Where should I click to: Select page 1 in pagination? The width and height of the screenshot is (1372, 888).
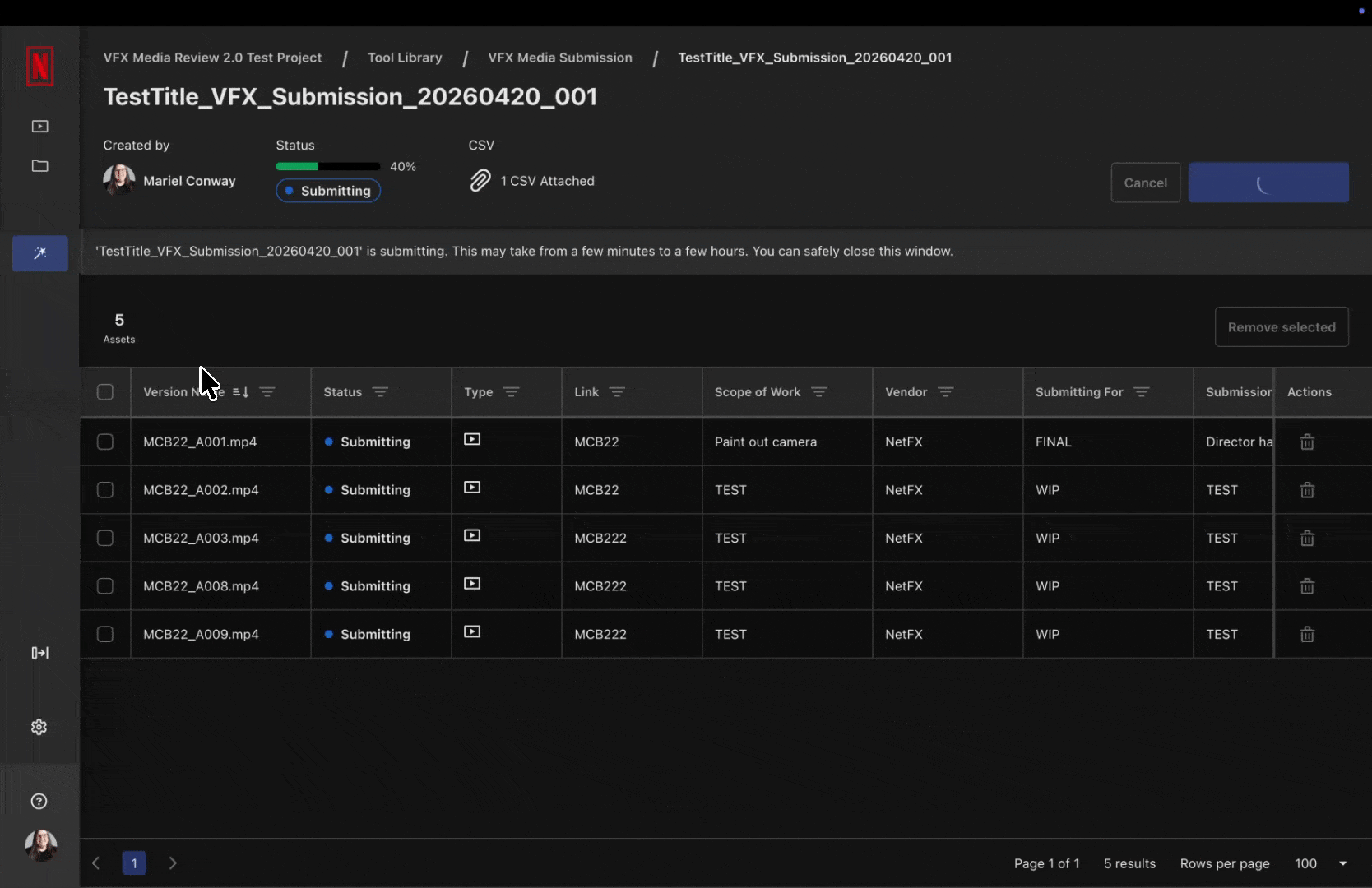point(134,863)
